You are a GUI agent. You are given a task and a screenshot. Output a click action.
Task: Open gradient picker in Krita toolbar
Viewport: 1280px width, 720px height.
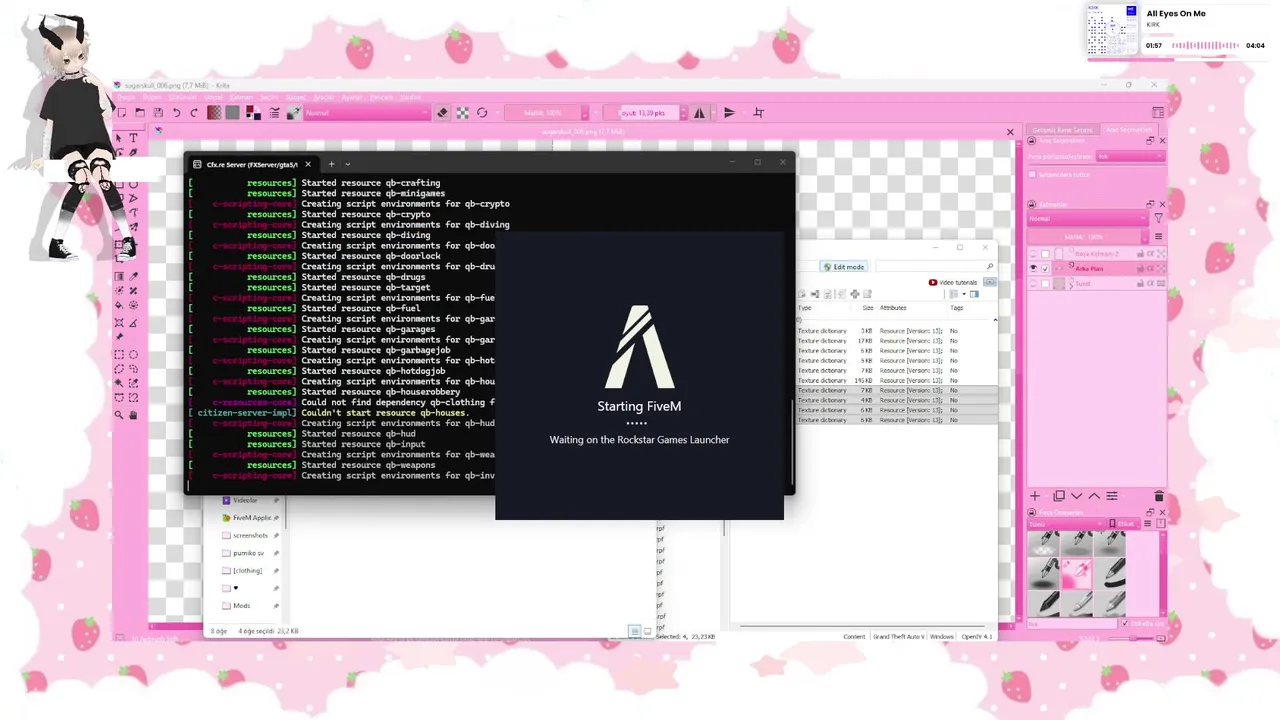click(x=214, y=112)
